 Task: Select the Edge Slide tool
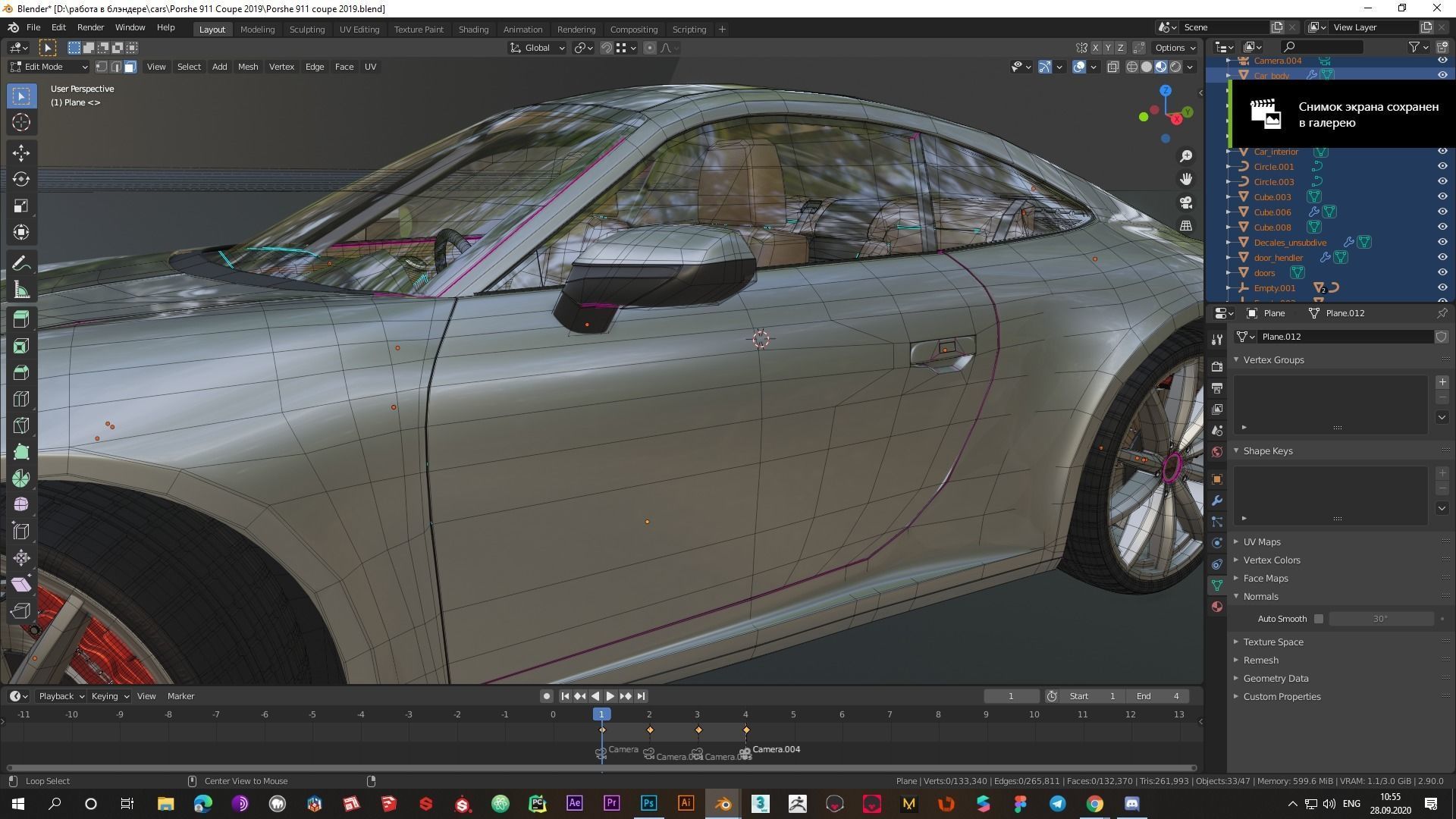point(21,532)
